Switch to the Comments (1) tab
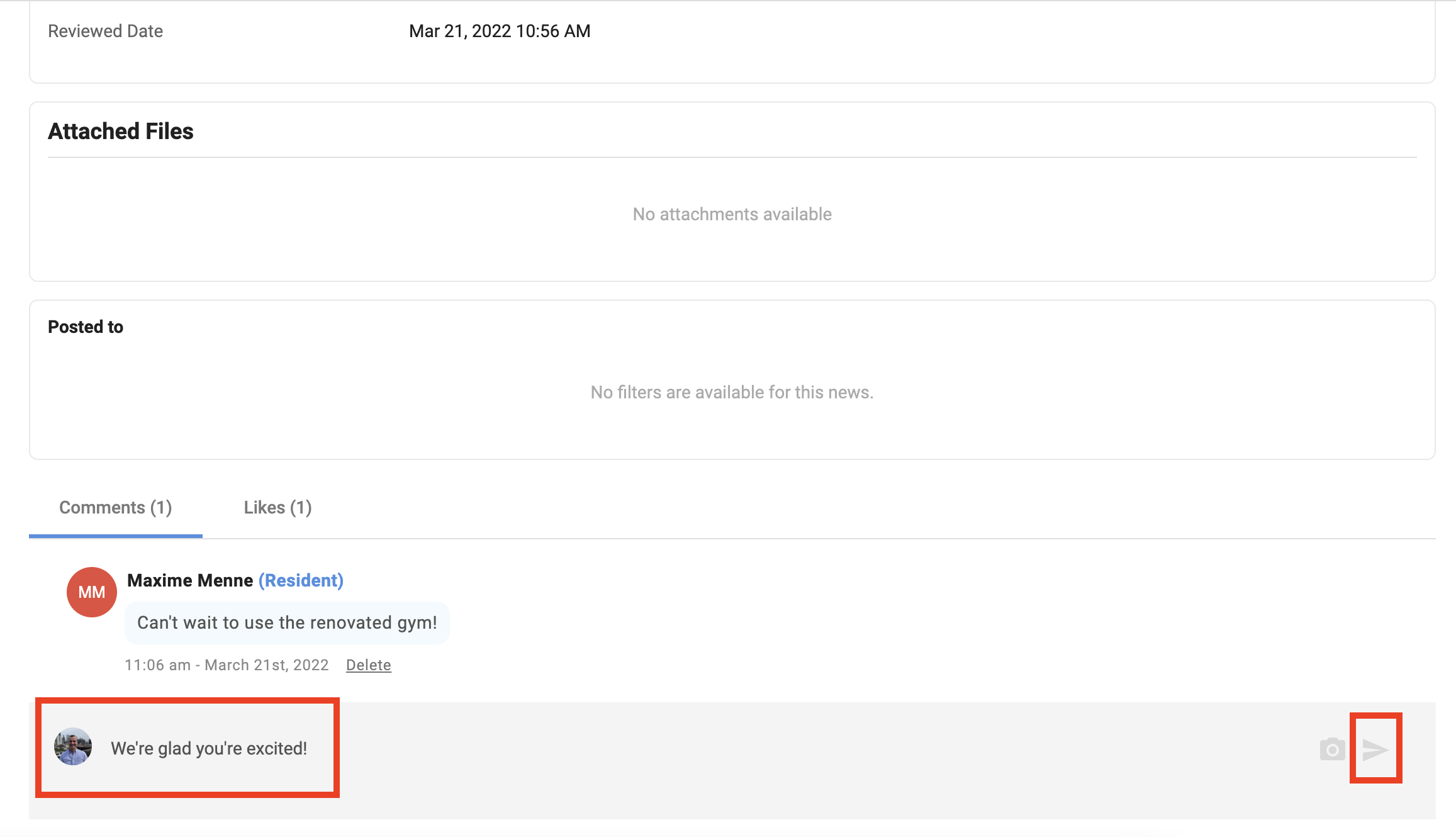This screenshot has height=837, width=1456. pos(116,508)
